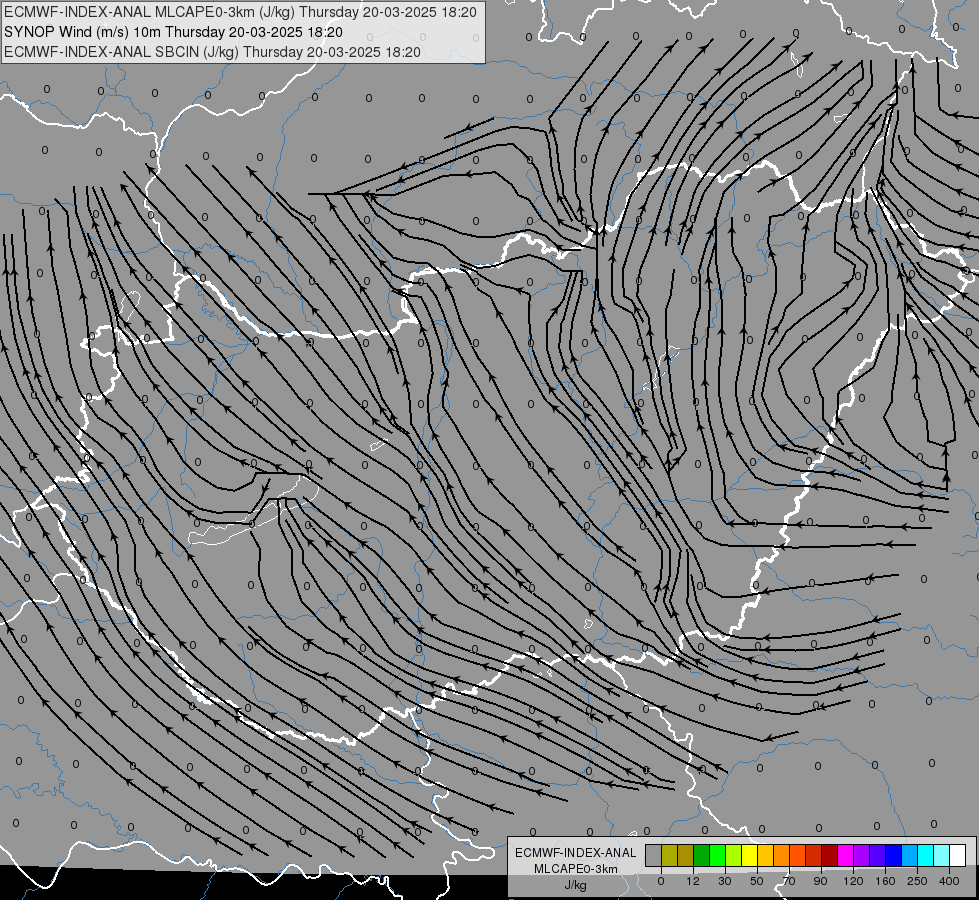
Task: Select the dark red legend swatch
Action: [829, 856]
